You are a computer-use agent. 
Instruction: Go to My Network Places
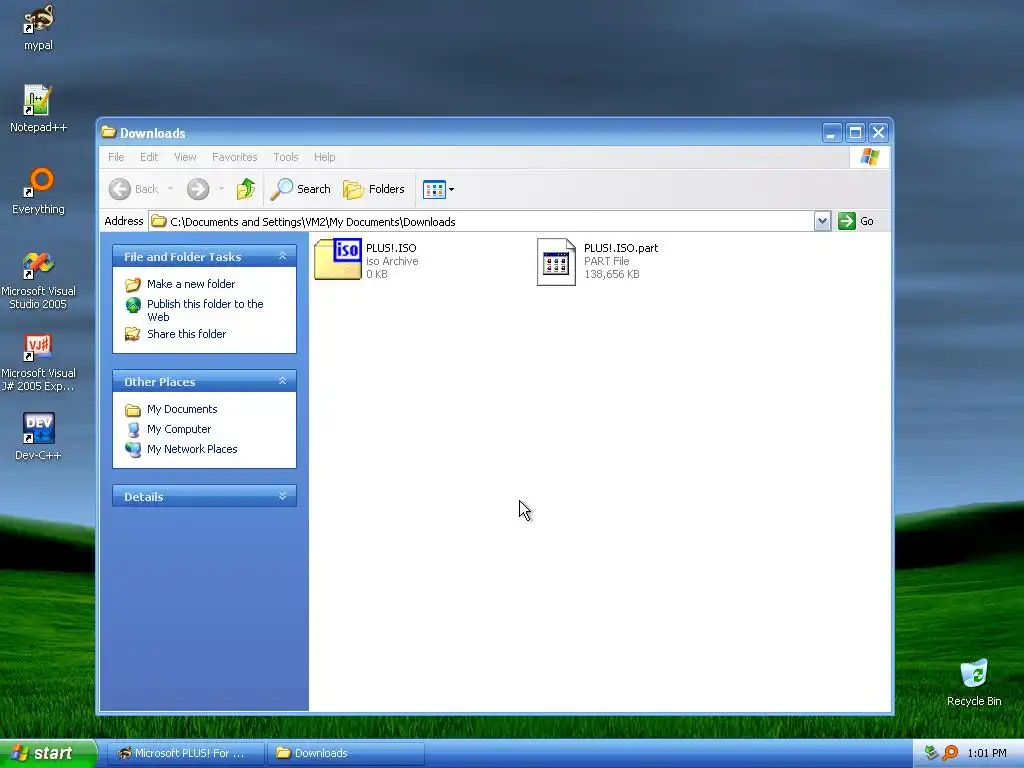[x=192, y=449]
